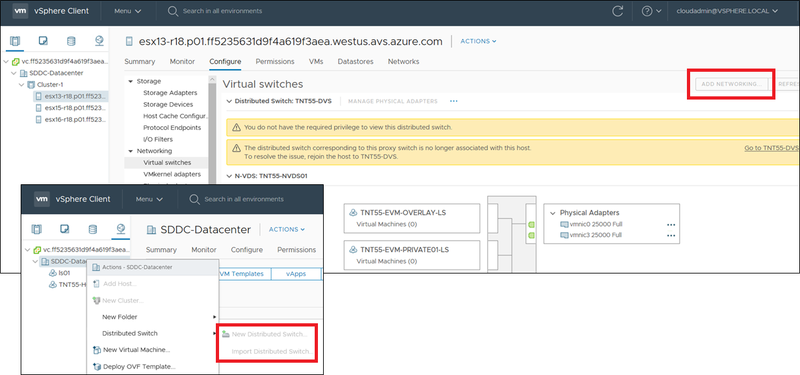This screenshot has width=800, height=375.
Task: Open Hosts and Clusters view in esx13 window
Action: tap(15, 40)
